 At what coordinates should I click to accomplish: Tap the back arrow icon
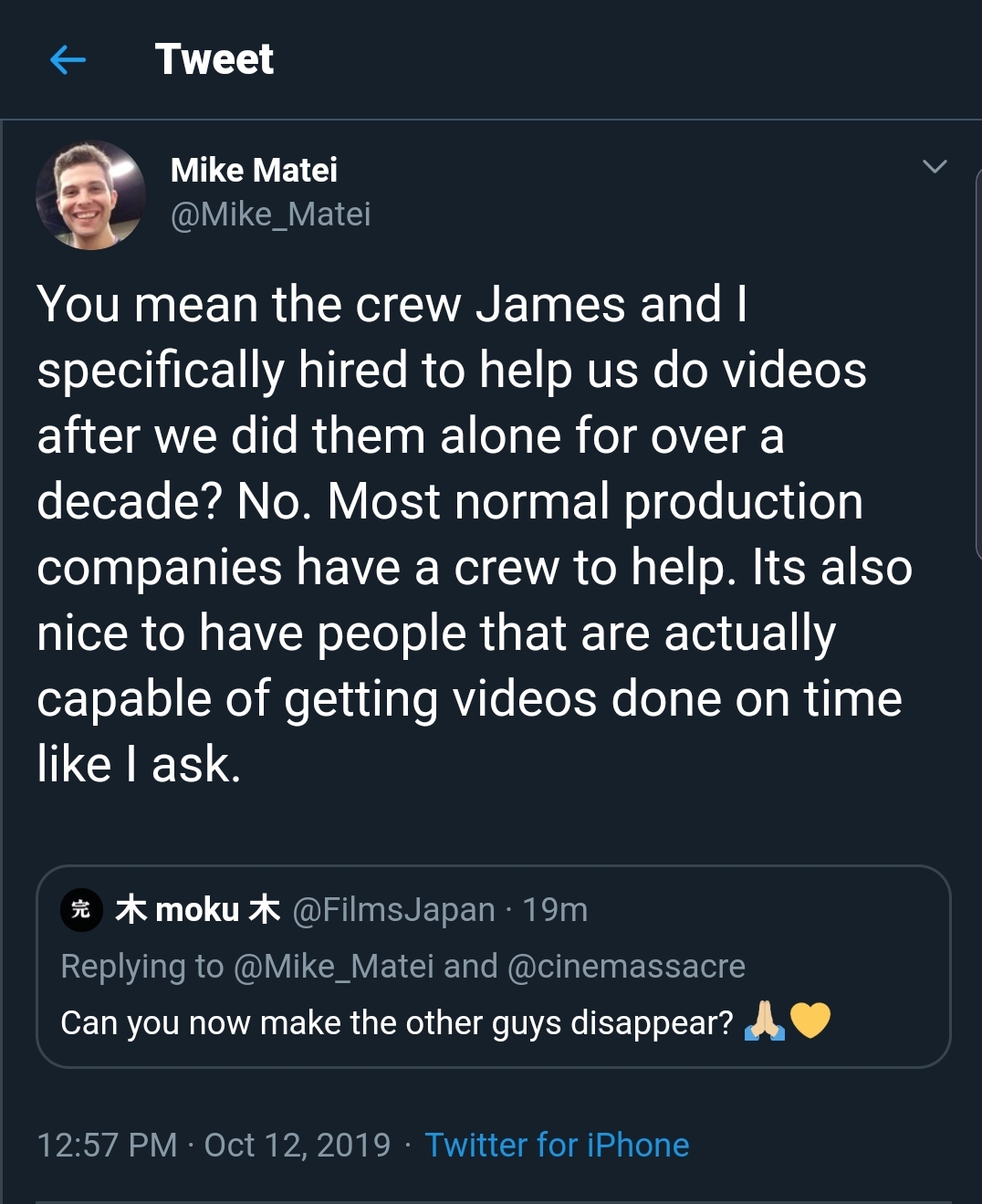pyautogui.click(x=68, y=60)
